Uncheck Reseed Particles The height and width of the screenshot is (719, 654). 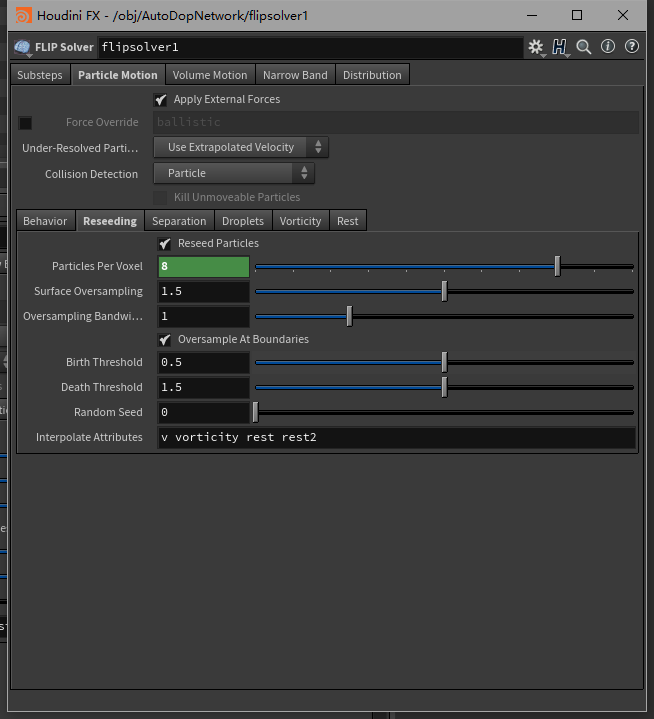click(165, 243)
